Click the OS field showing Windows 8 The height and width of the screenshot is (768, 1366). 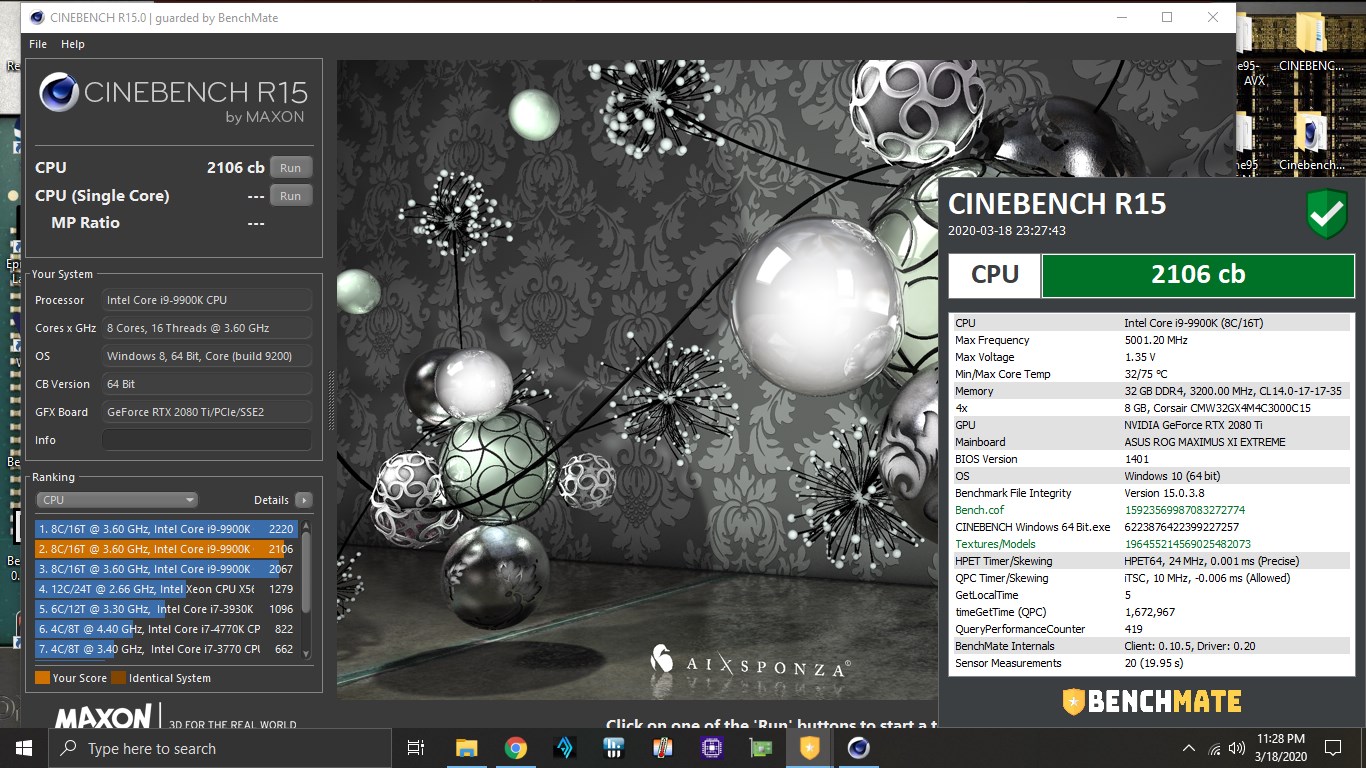[x=207, y=356]
